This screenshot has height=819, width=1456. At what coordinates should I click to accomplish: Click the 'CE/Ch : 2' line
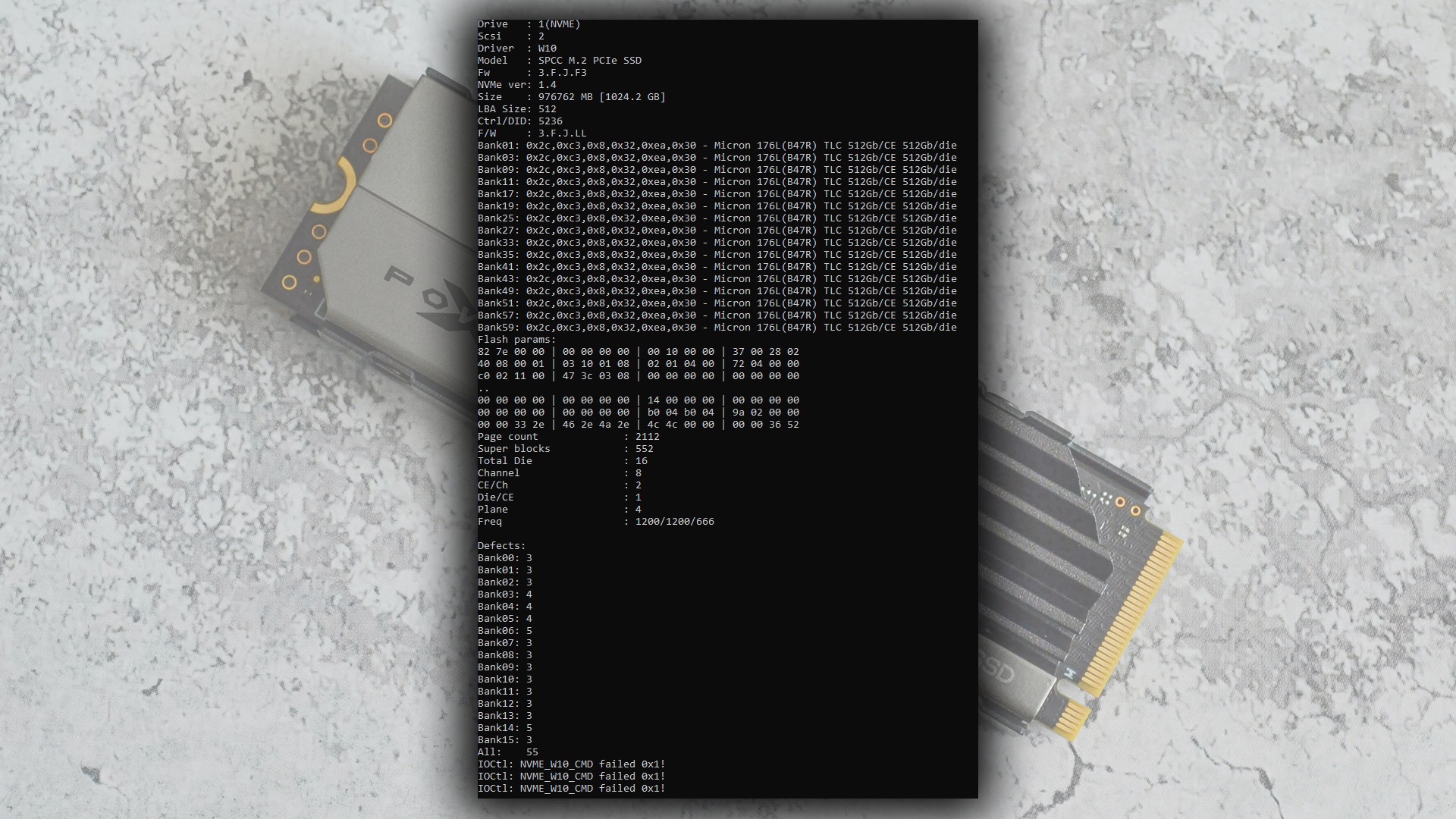point(560,485)
